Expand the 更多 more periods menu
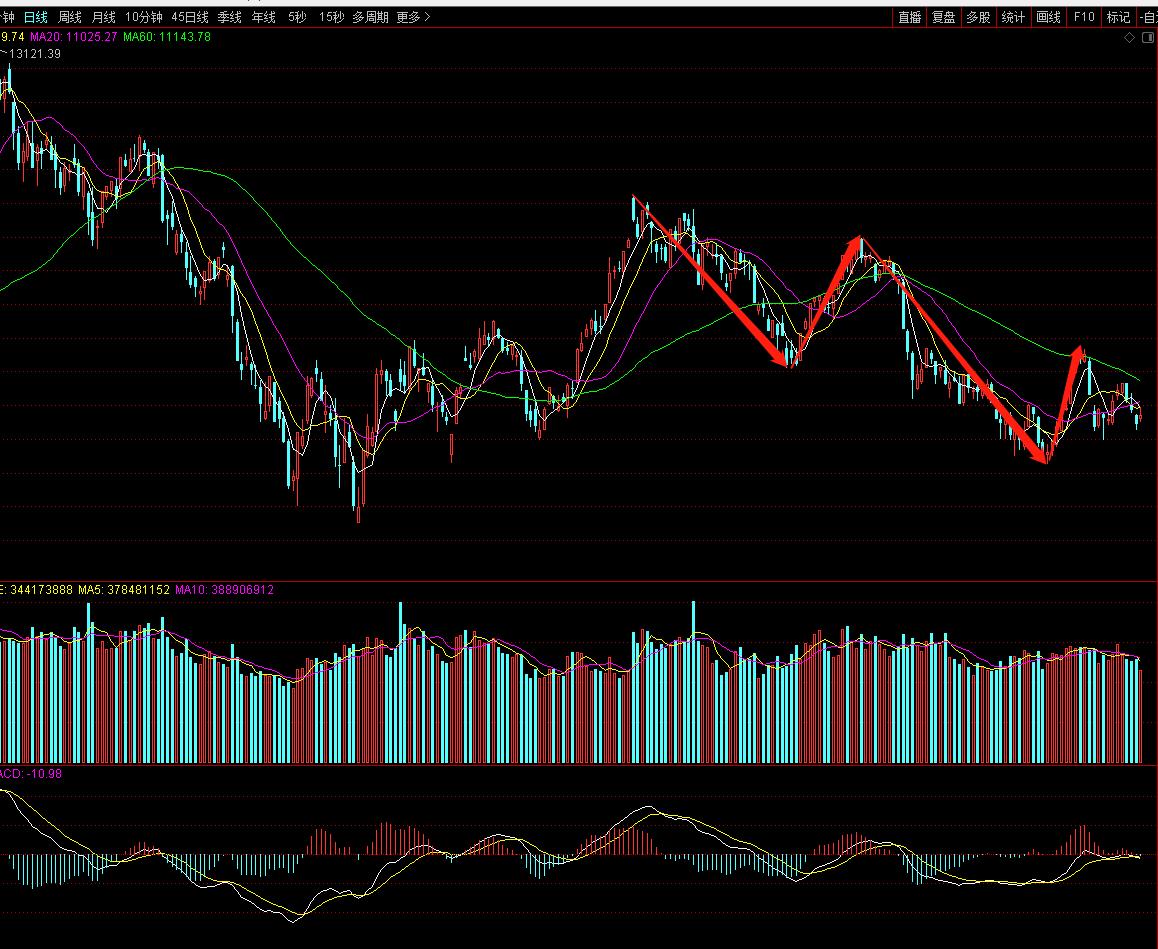Image resolution: width=1158 pixels, height=949 pixels. pyautogui.click(x=414, y=17)
